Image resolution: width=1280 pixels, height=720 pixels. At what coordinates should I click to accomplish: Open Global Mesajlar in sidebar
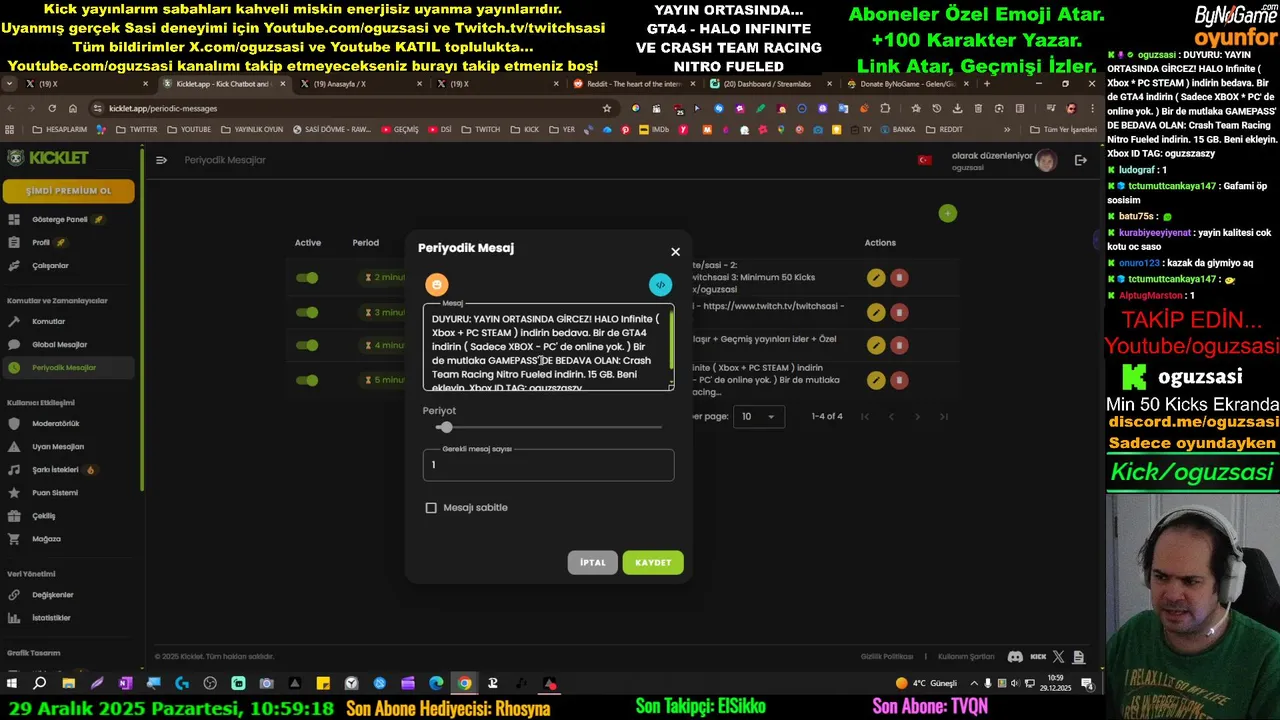(x=68, y=344)
